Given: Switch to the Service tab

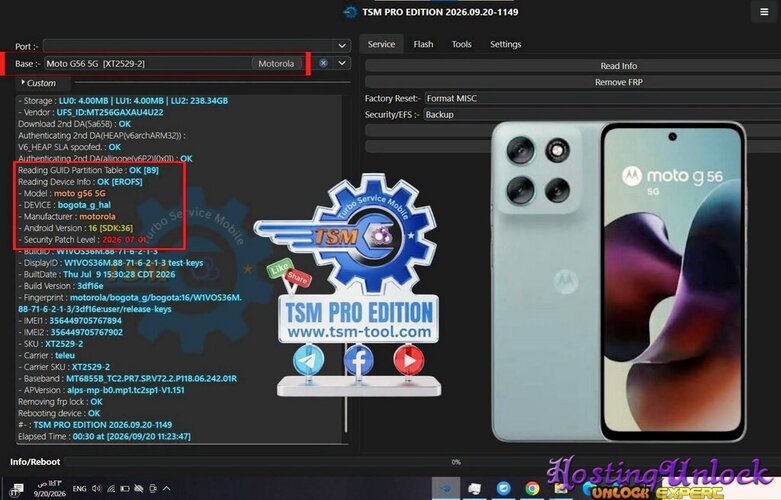Looking at the screenshot, I should [x=381, y=44].
